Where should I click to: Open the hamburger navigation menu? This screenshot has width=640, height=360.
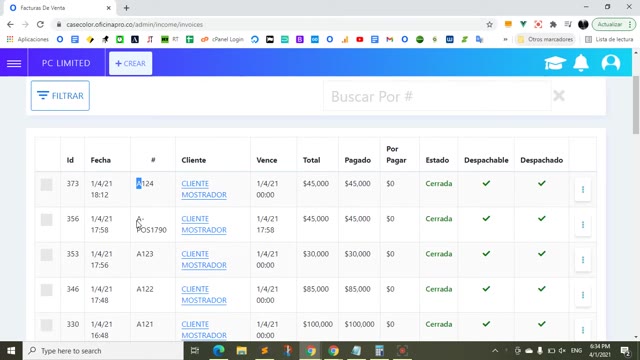tap(14, 63)
